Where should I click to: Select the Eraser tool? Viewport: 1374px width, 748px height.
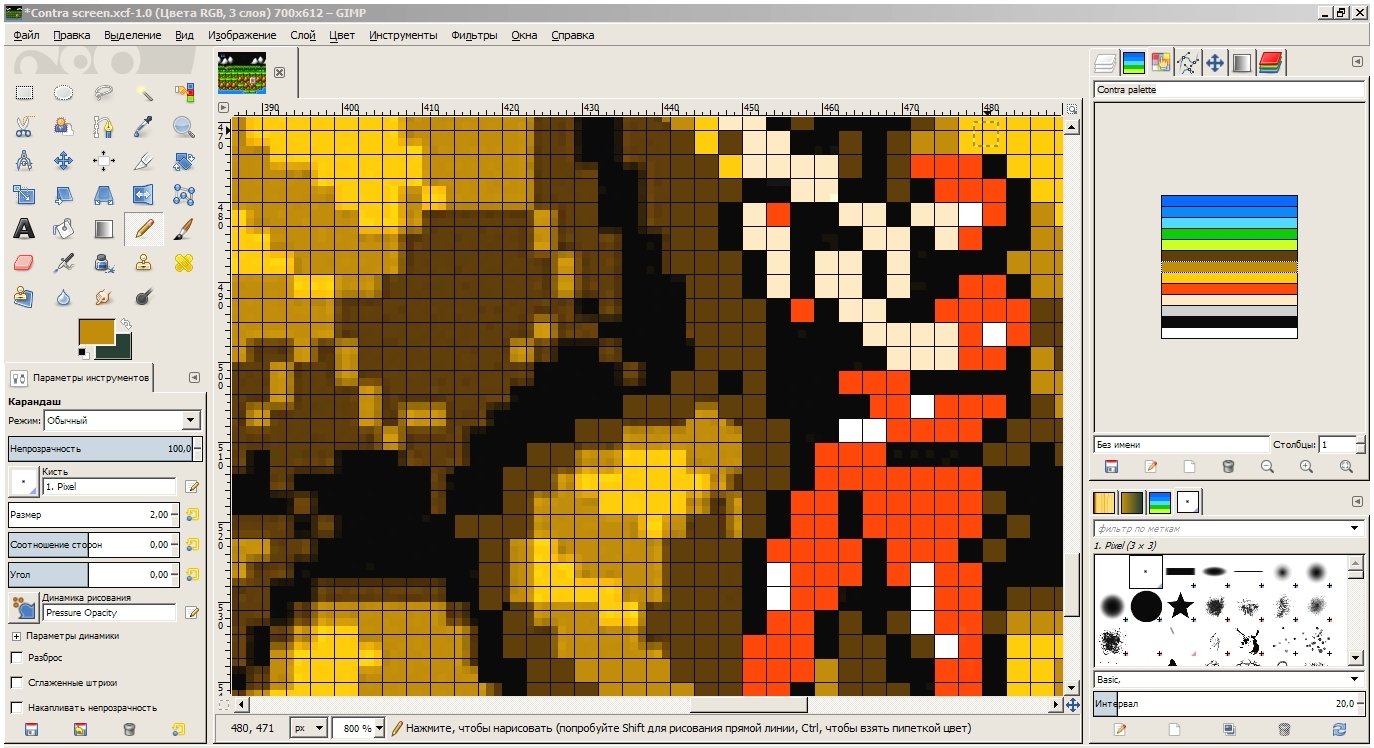tap(24, 263)
